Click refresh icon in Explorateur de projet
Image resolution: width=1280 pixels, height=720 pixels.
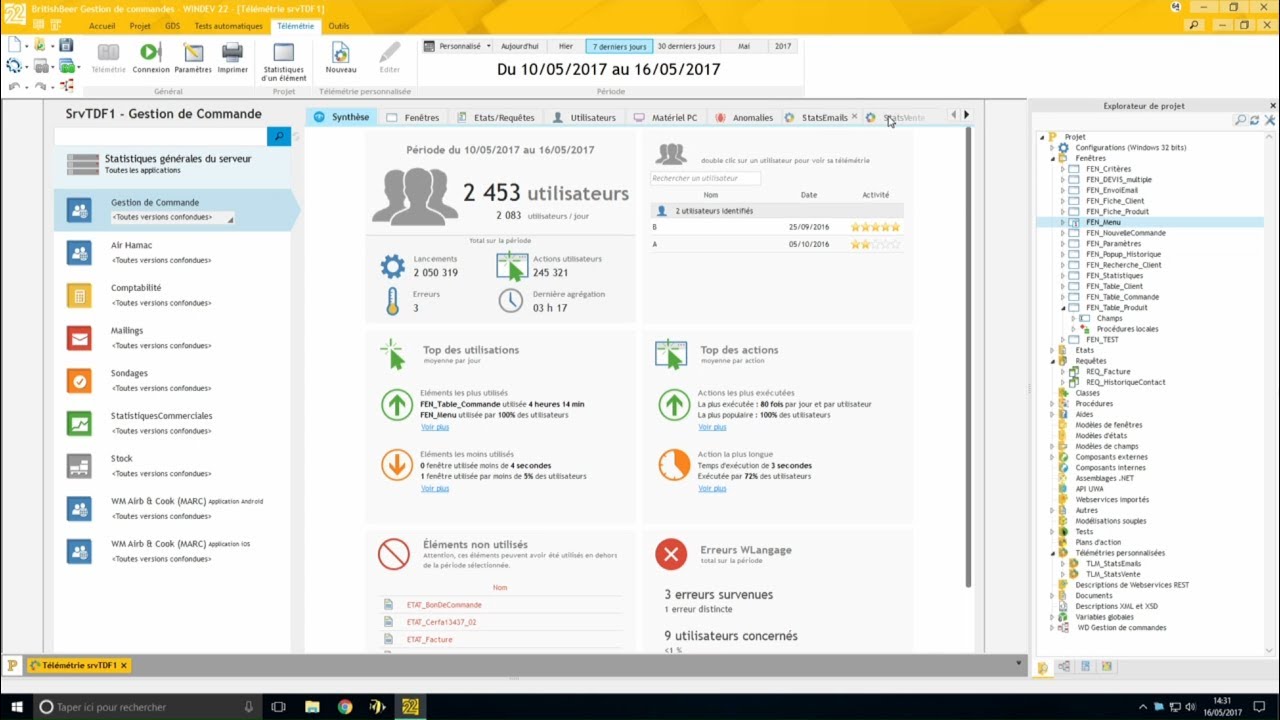pos(1254,120)
